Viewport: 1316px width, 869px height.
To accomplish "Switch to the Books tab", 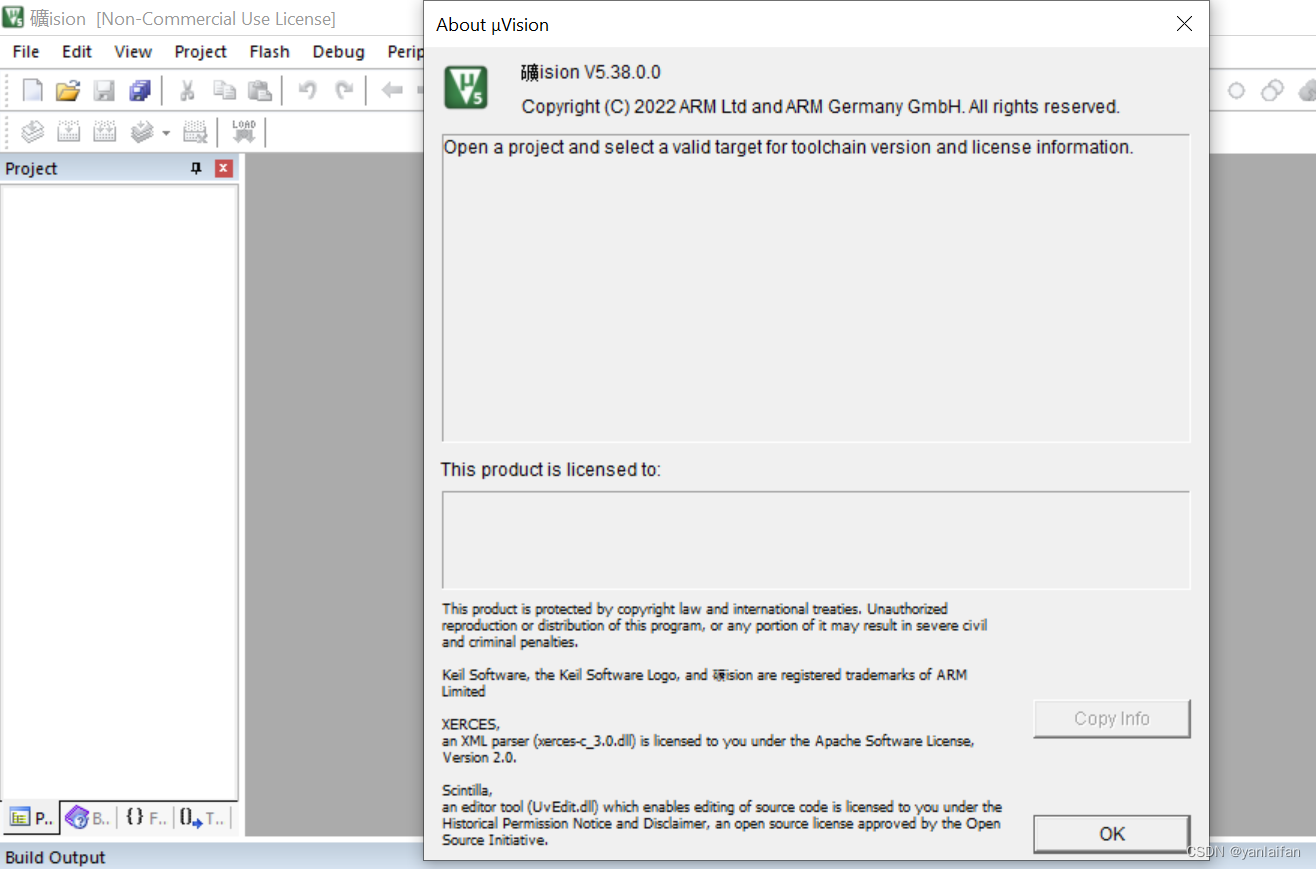I will (88, 818).
